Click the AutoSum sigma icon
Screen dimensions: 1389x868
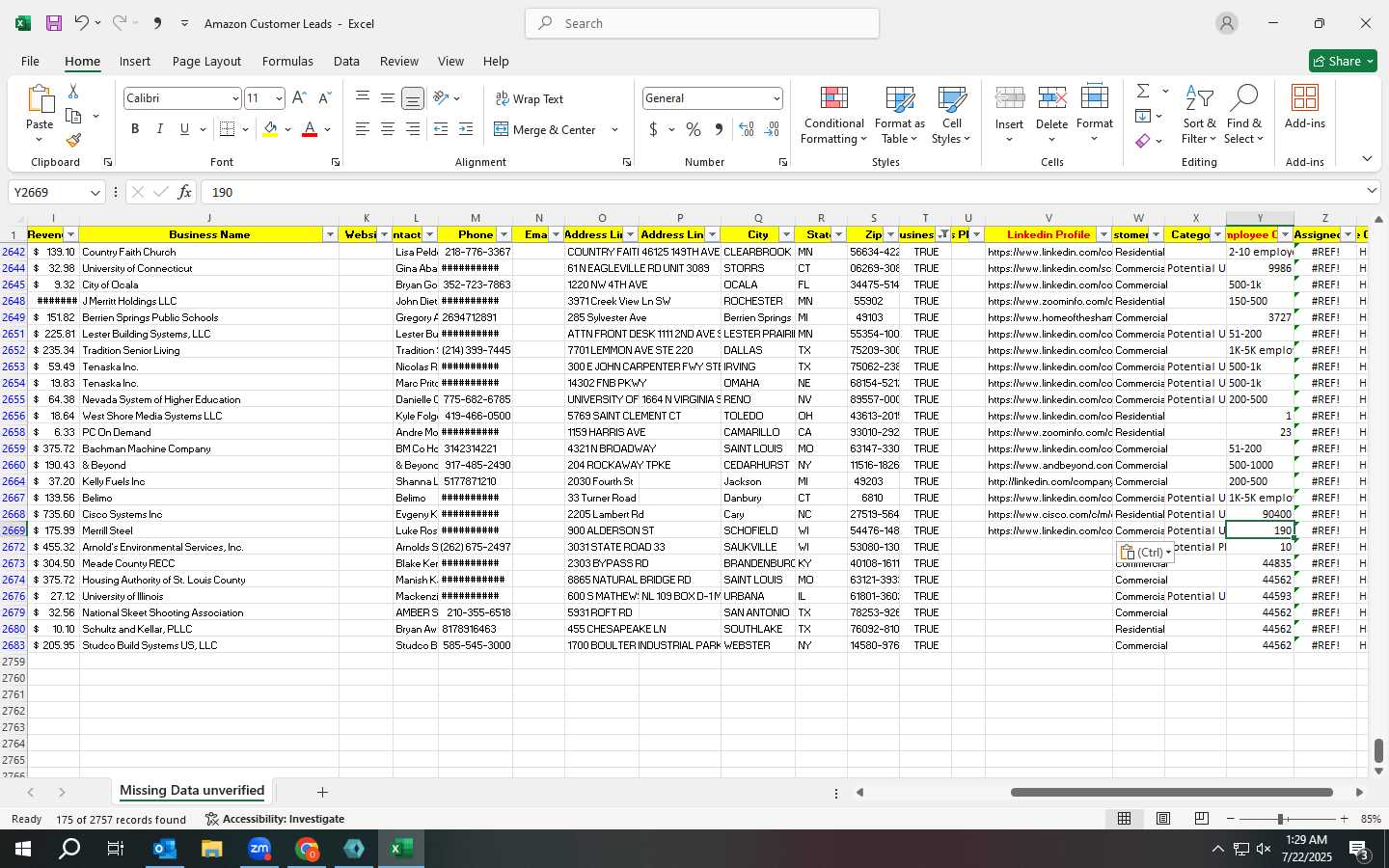[1143, 91]
